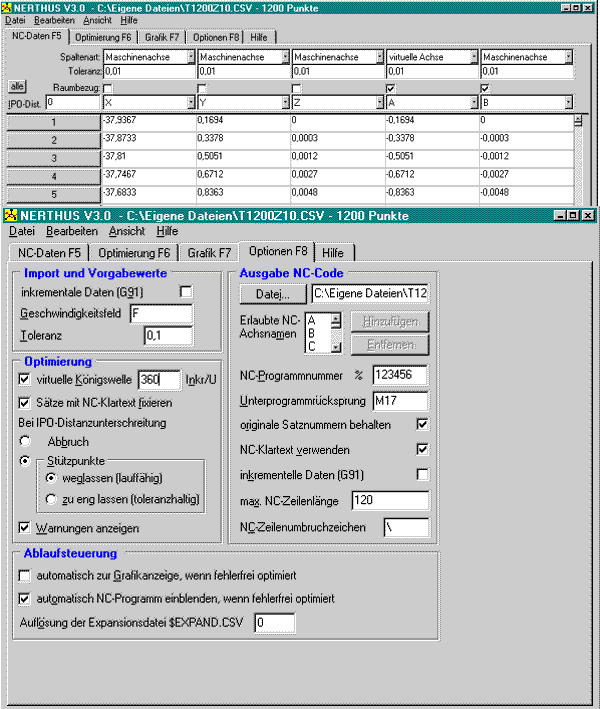The image size is (600, 709).
Task: Click IPO-Dist. input field in back window
Action: tap(73, 103)
